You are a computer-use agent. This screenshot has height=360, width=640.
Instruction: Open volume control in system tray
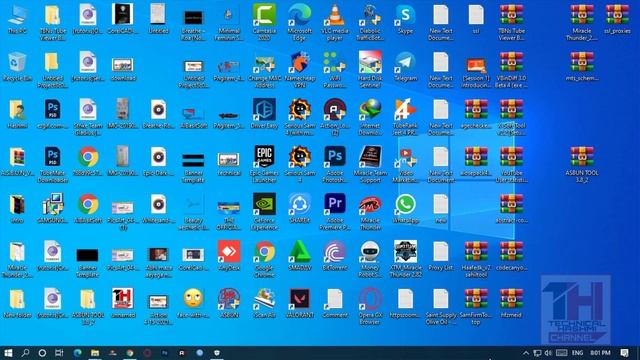[548, 353]
